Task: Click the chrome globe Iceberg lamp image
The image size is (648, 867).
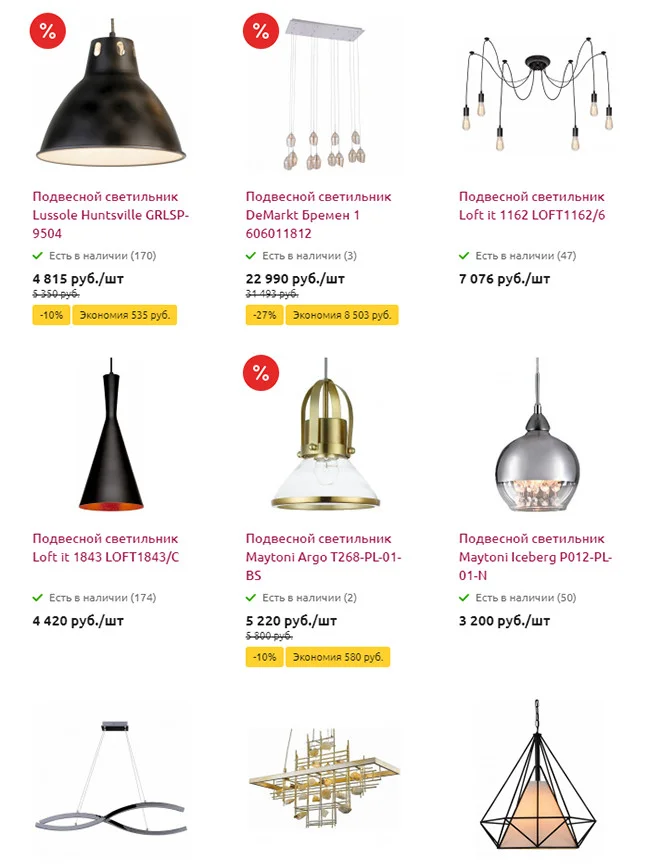Action: [x=537, y=435]
